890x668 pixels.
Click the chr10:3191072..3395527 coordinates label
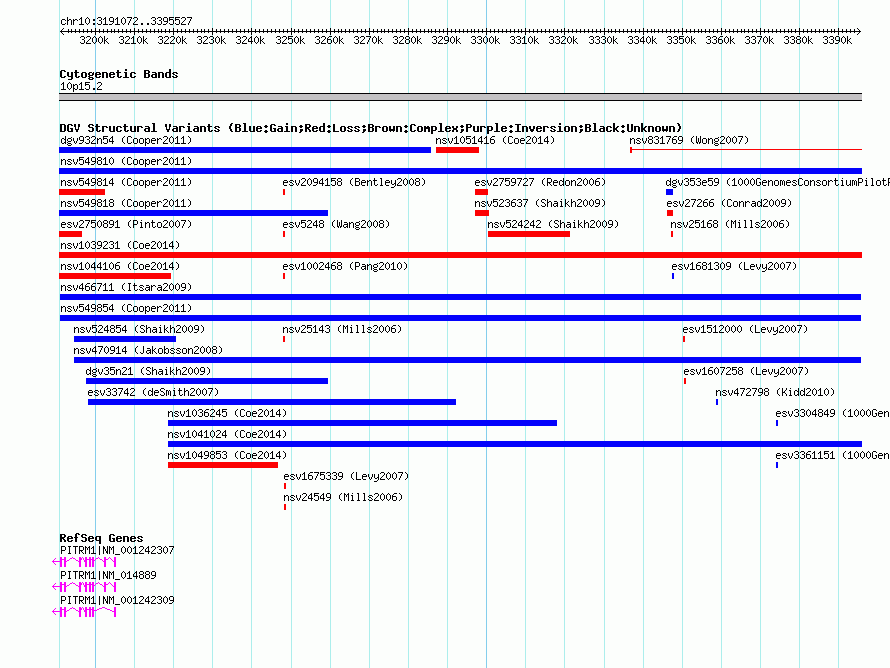click(x=126, y=21)
